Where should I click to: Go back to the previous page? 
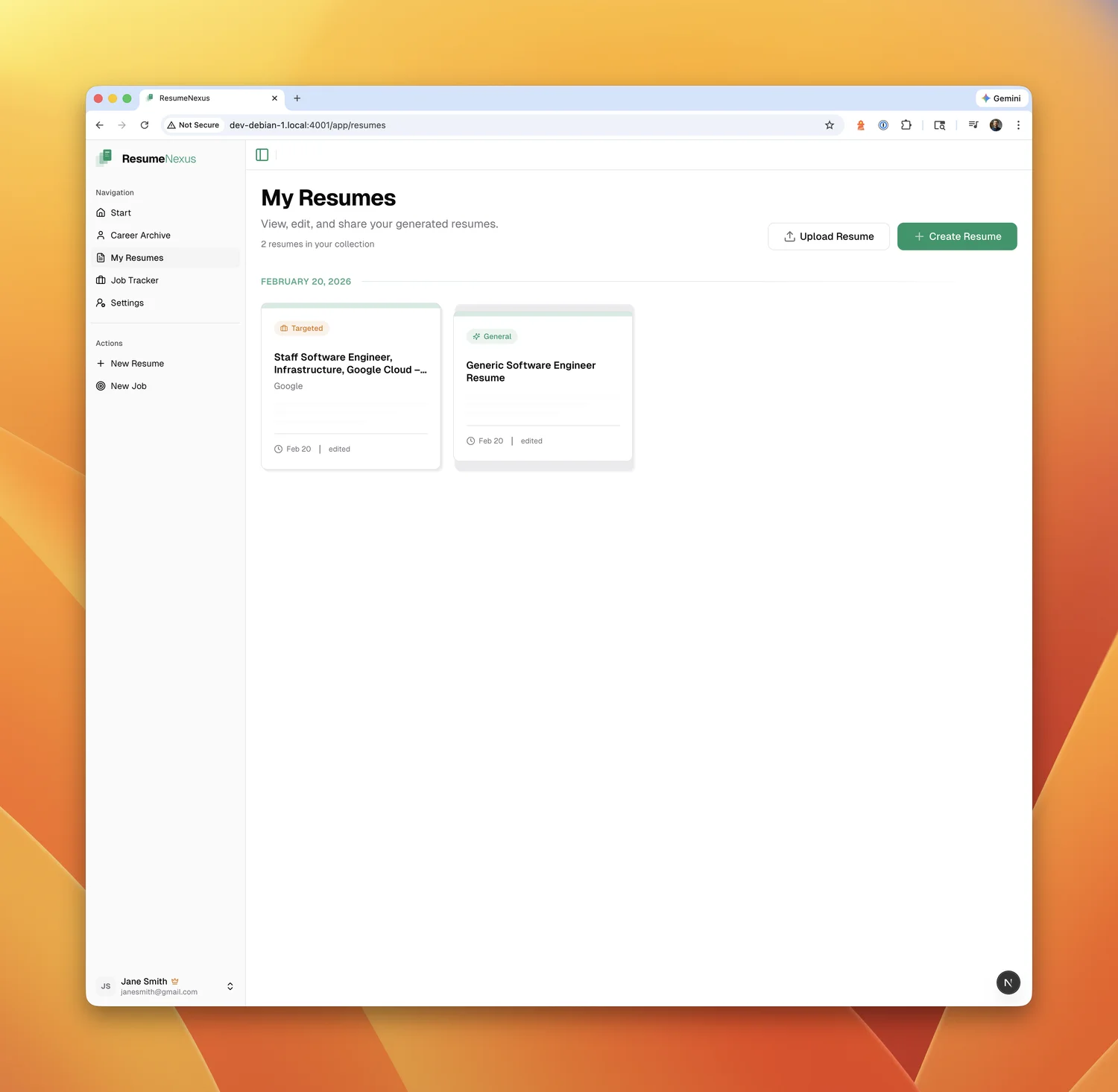tap(100, 125)
